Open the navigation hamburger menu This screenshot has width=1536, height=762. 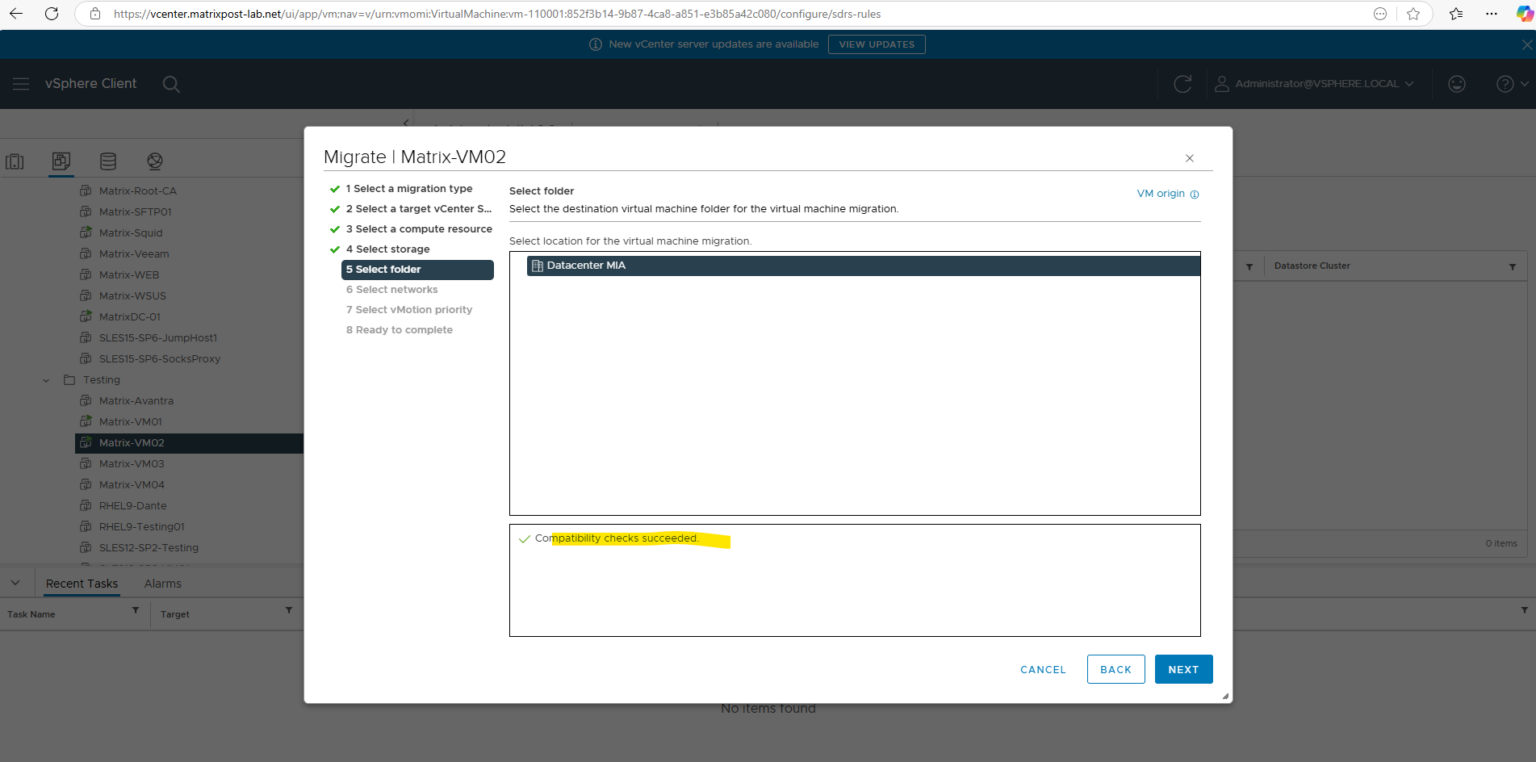21,84
